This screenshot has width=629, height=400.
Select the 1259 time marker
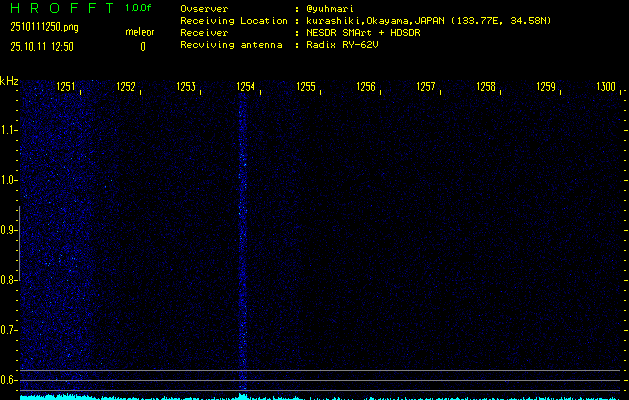[x=545, y=88]
